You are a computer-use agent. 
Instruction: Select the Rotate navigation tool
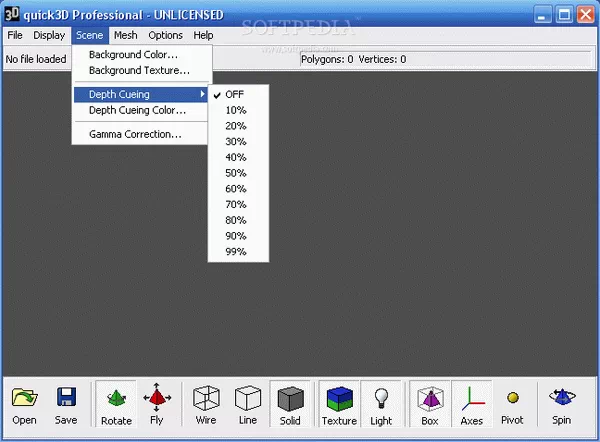[116, 404]
